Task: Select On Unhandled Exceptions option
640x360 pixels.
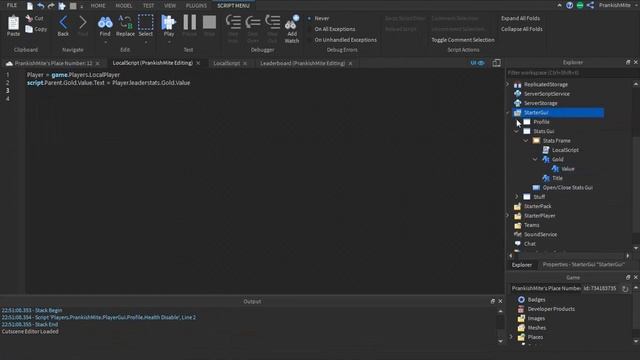Action: point(345,40)
